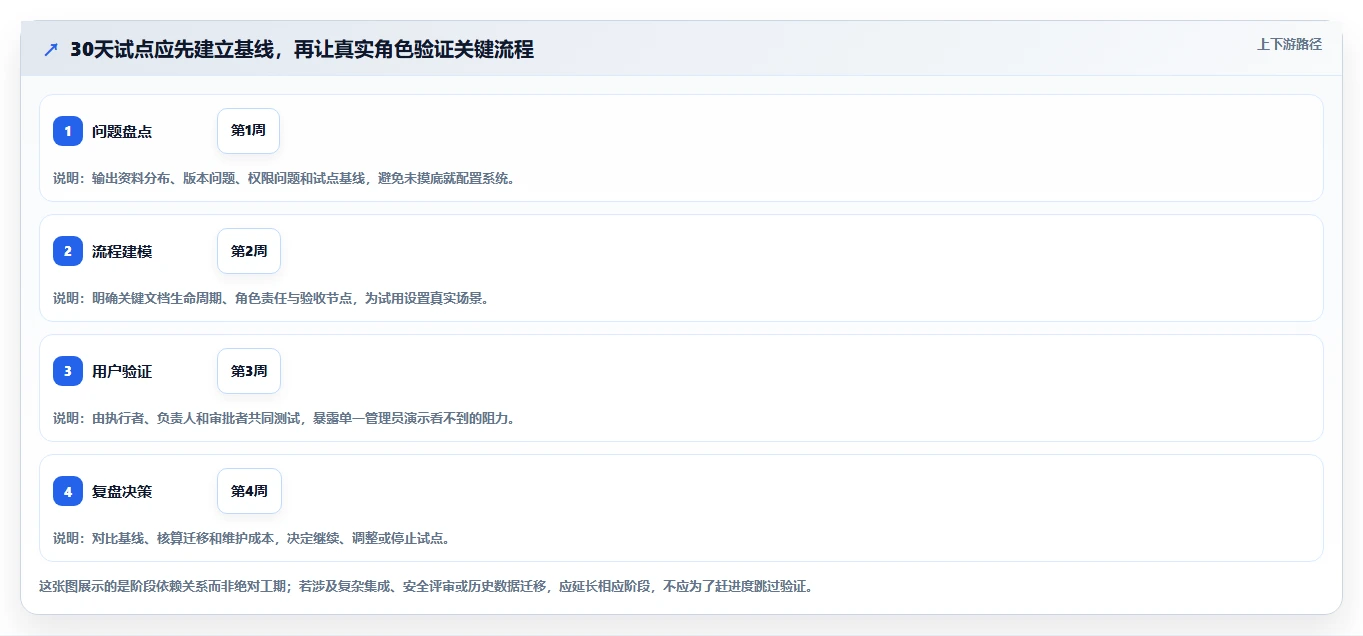
Task: Click the 第3周 tag
Action: [249, 371]
